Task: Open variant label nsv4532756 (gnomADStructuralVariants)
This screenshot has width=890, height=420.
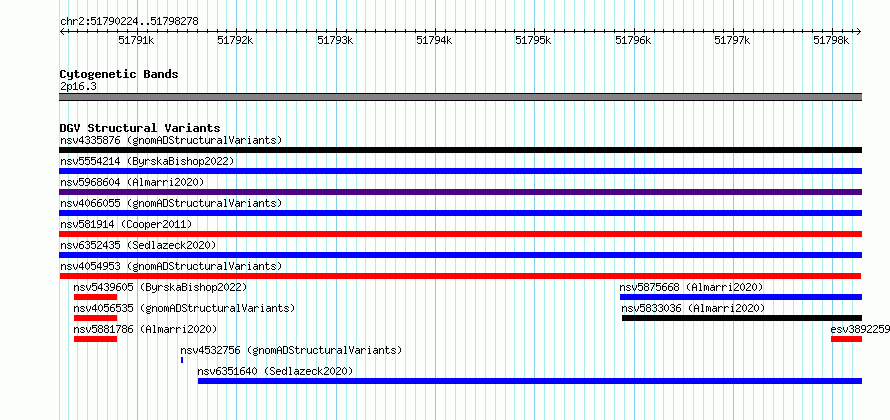Action: 291,350
